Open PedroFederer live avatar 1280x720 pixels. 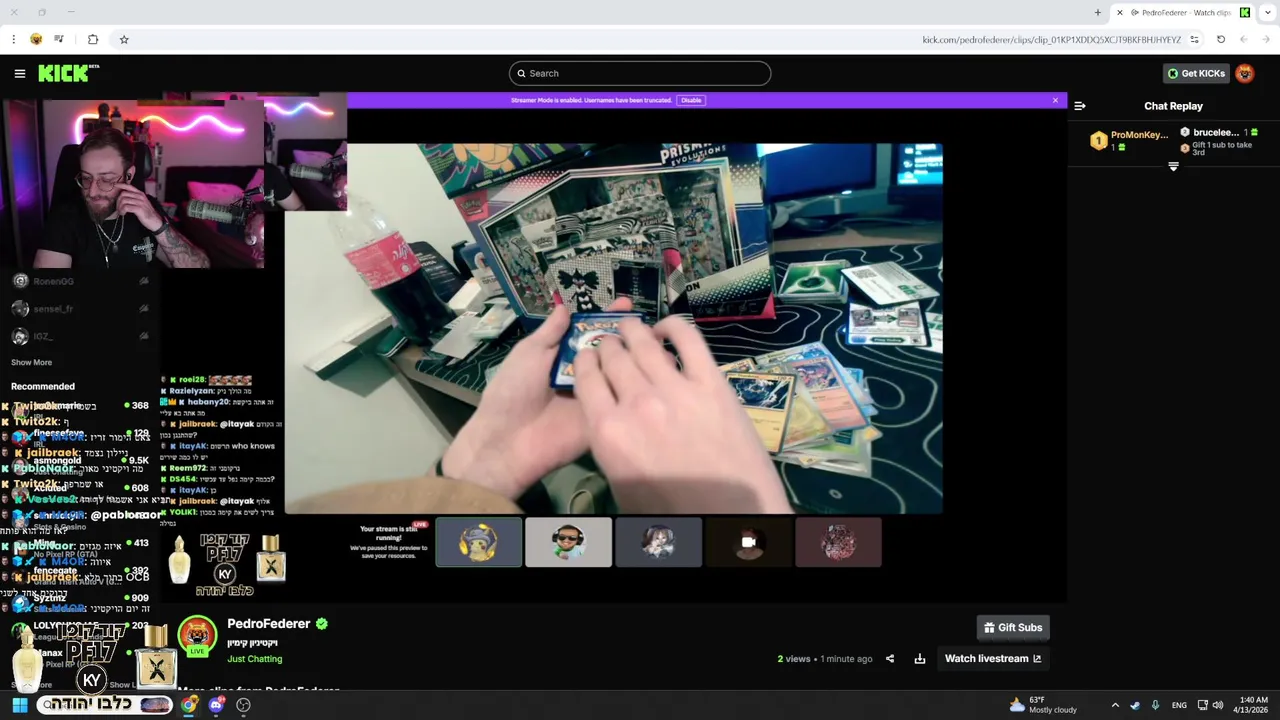pos(197,636)
